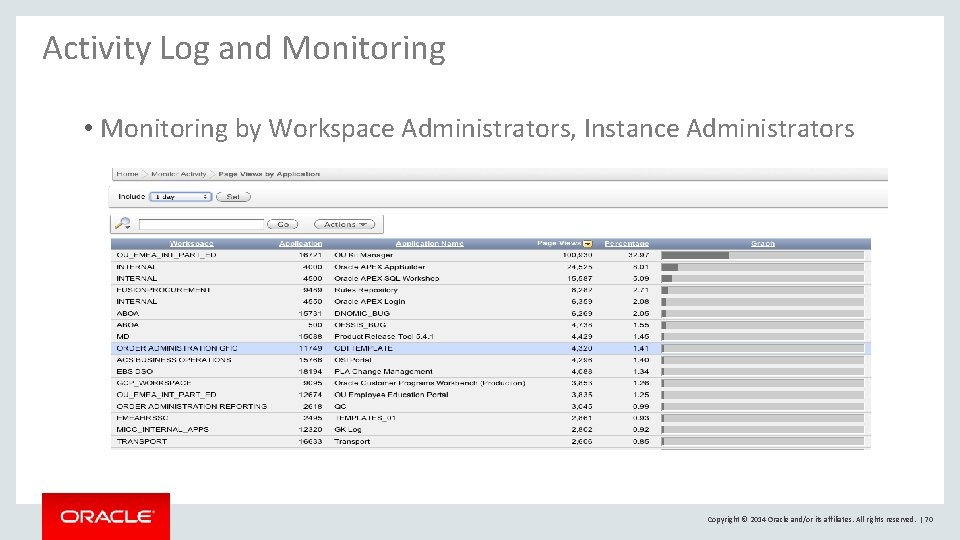Viewport: 960px width, 540px height.
Task: Click ACS BUSINESS OPERATIONS workspace cell
Action: [x=174, y=360]
